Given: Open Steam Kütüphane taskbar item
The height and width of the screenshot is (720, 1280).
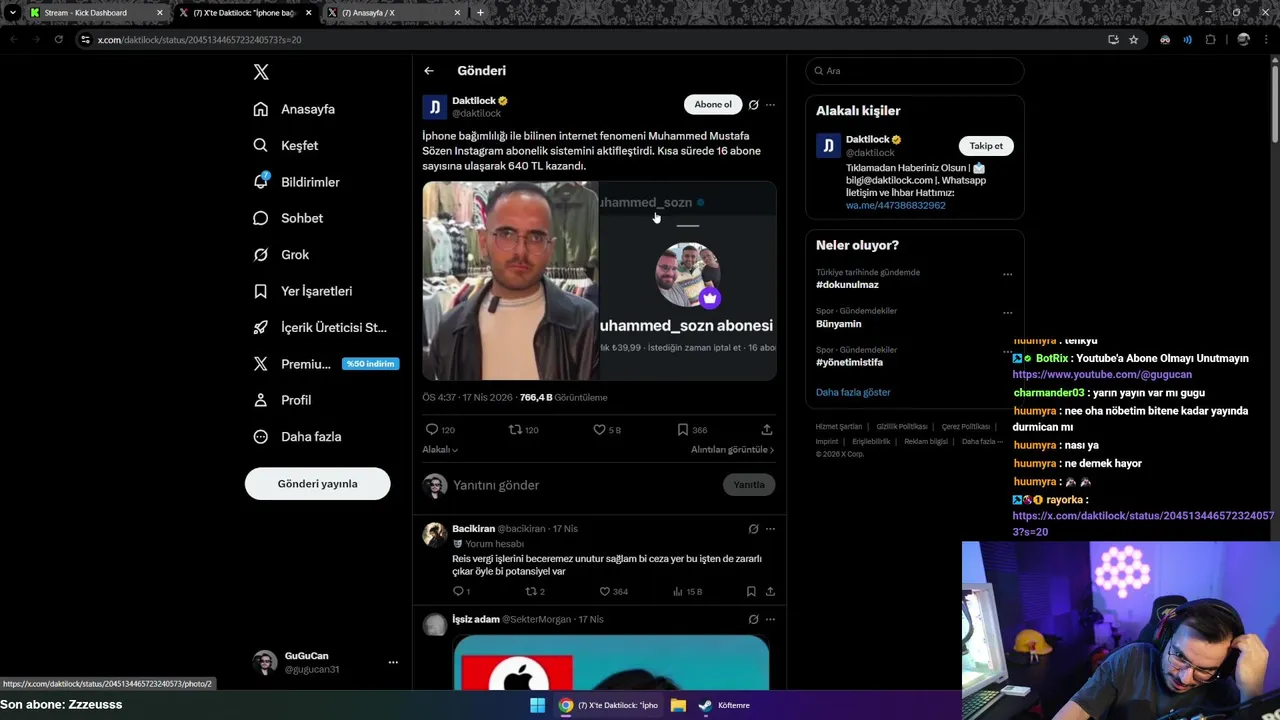Looking at the screenshot, I should [725, 705].
